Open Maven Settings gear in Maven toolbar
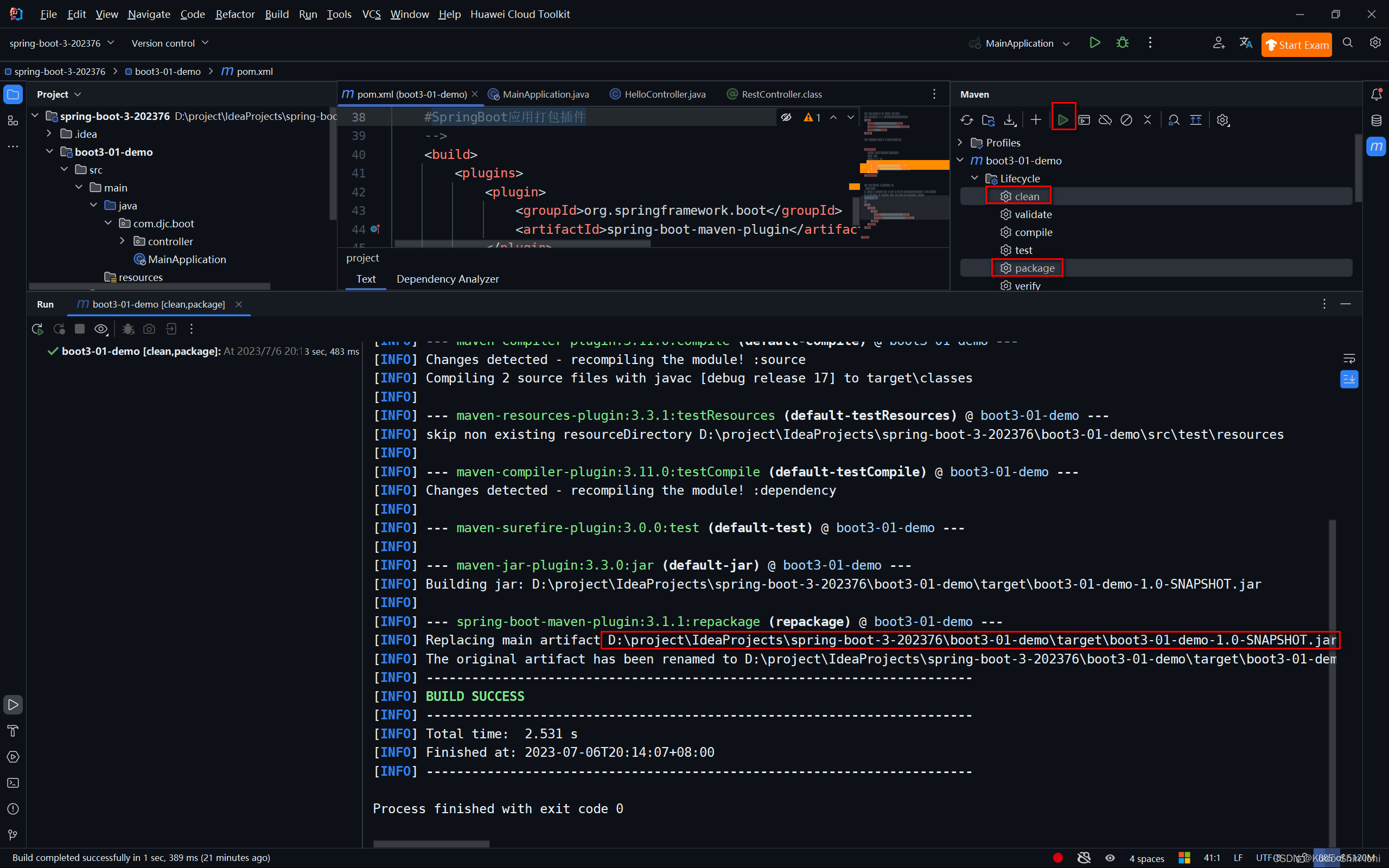 pos(1222,120)
